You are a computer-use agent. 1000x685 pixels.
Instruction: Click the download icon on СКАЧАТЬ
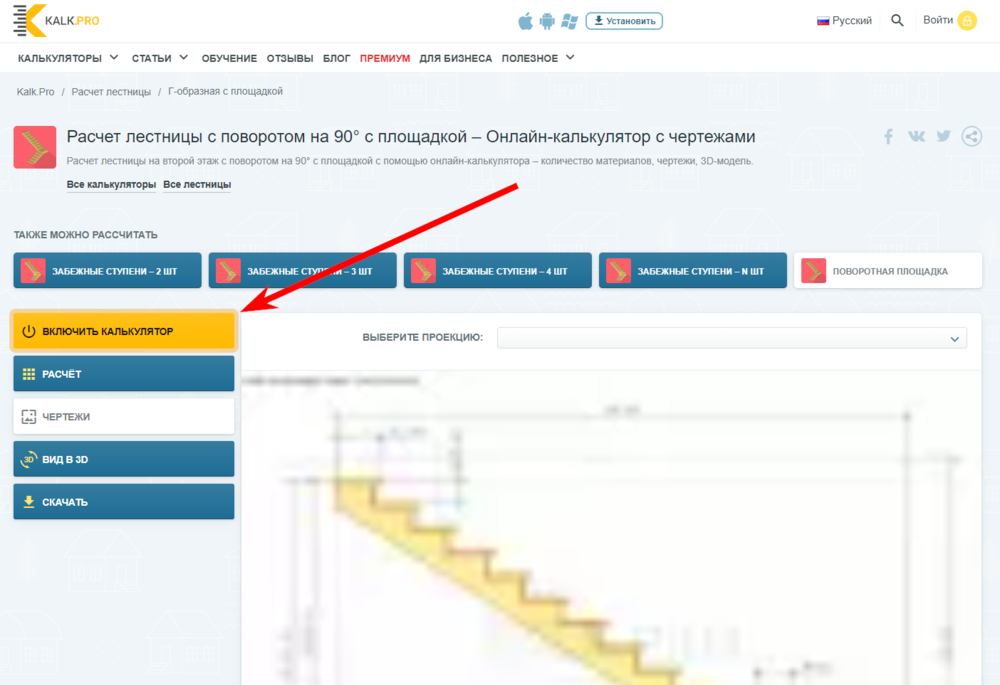click(29, 501)
